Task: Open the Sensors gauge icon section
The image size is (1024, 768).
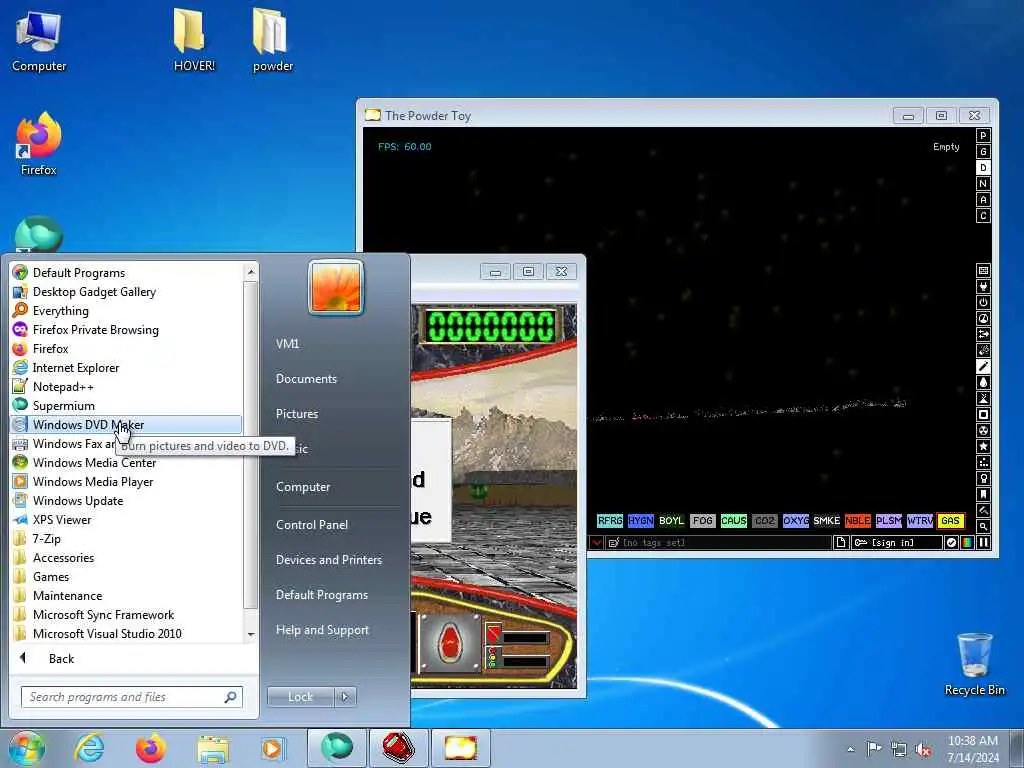Action: point(984,319)
